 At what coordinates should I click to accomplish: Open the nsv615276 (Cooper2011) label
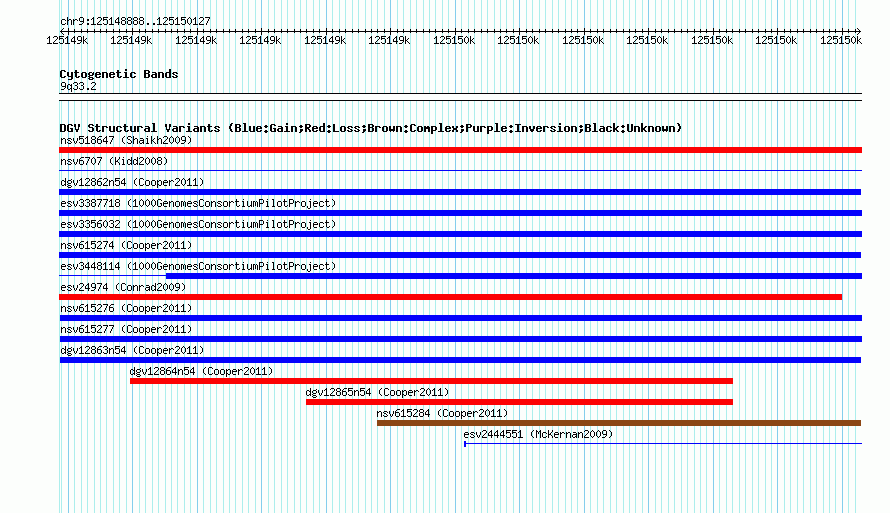[x=126, y=308]
